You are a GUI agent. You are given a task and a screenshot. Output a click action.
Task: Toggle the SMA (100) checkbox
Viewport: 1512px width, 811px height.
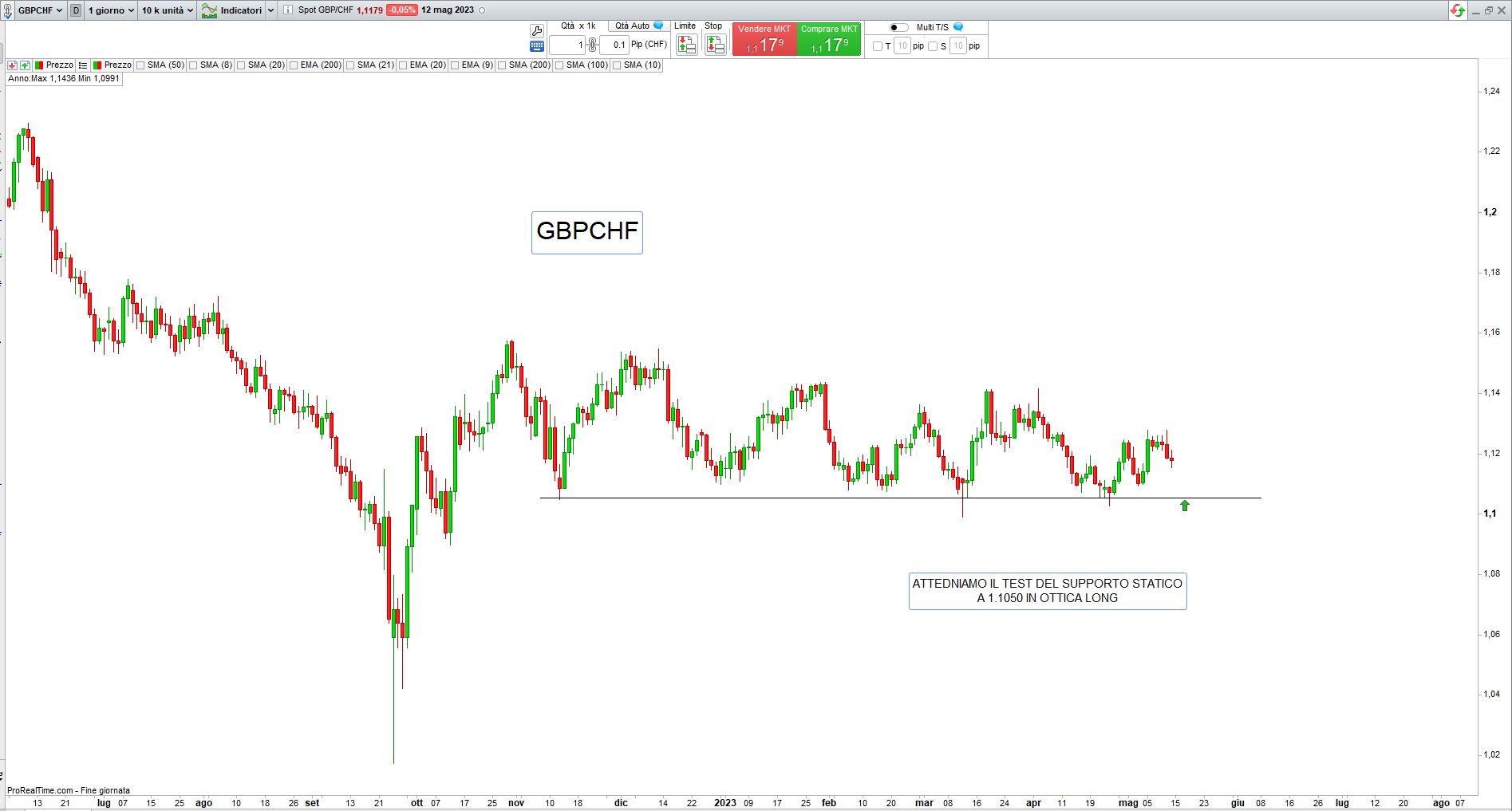point(559,65)
